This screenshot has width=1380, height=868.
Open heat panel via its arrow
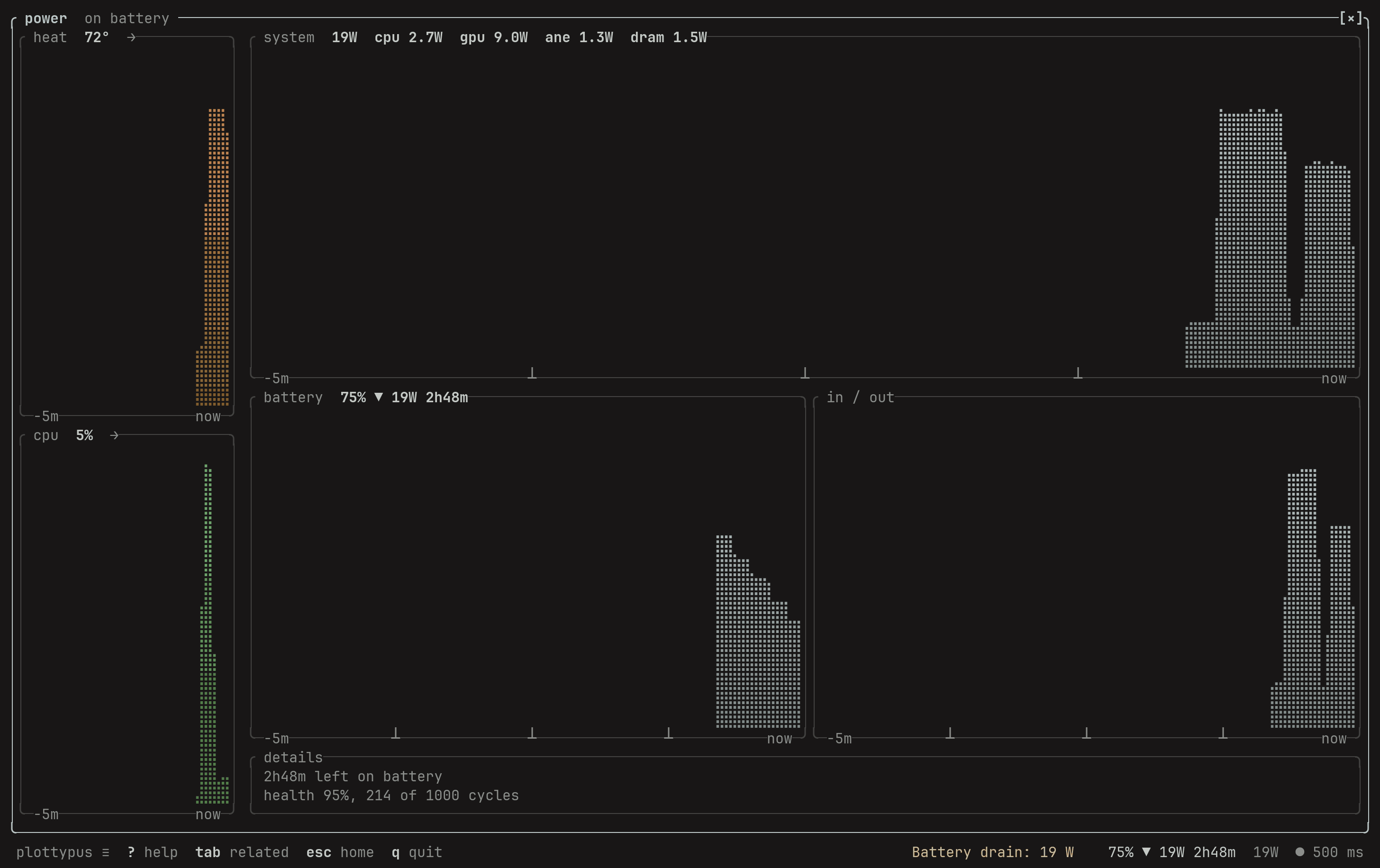tap(131, 37)
